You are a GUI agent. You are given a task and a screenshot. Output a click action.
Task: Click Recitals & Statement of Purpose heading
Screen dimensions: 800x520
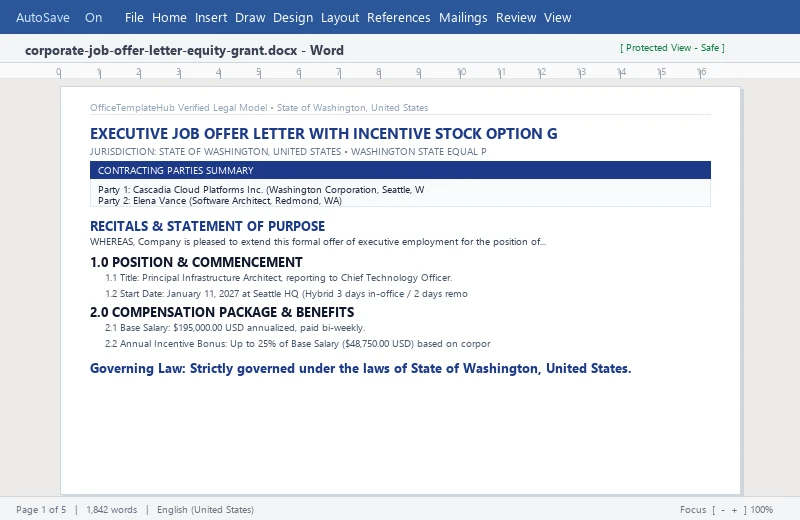(207, 226)
